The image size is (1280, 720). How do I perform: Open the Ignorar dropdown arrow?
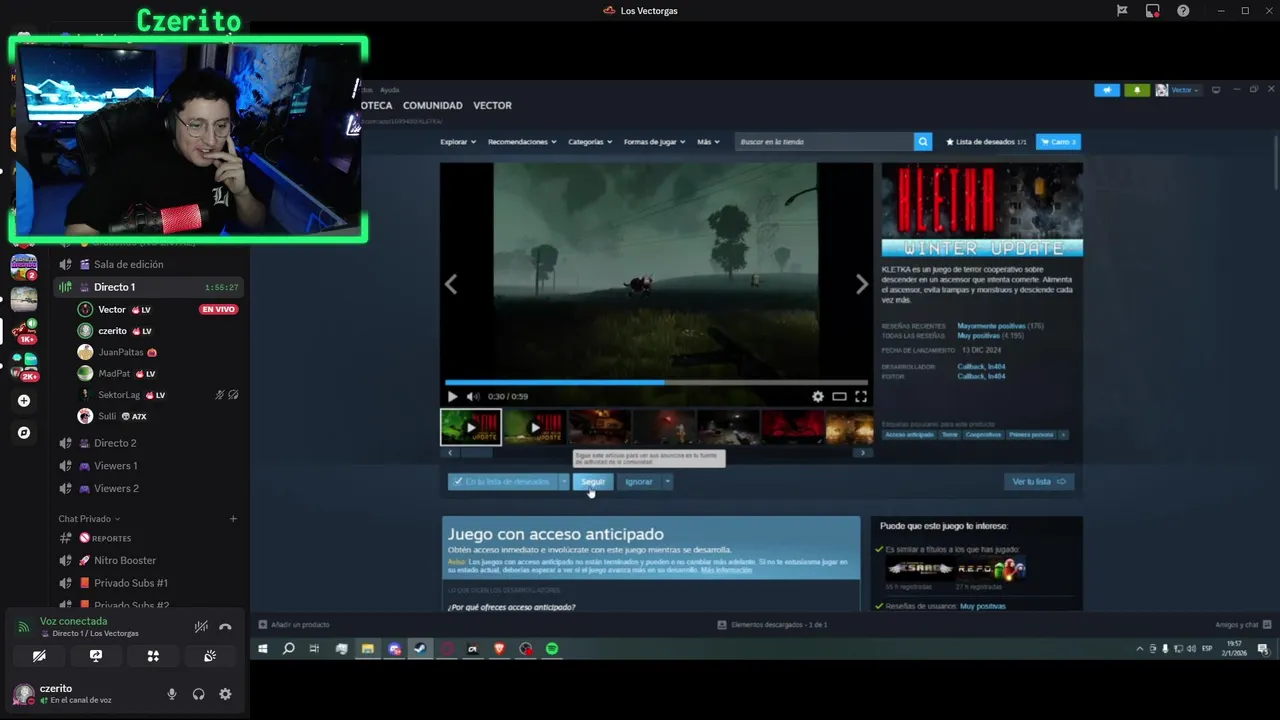667,482
